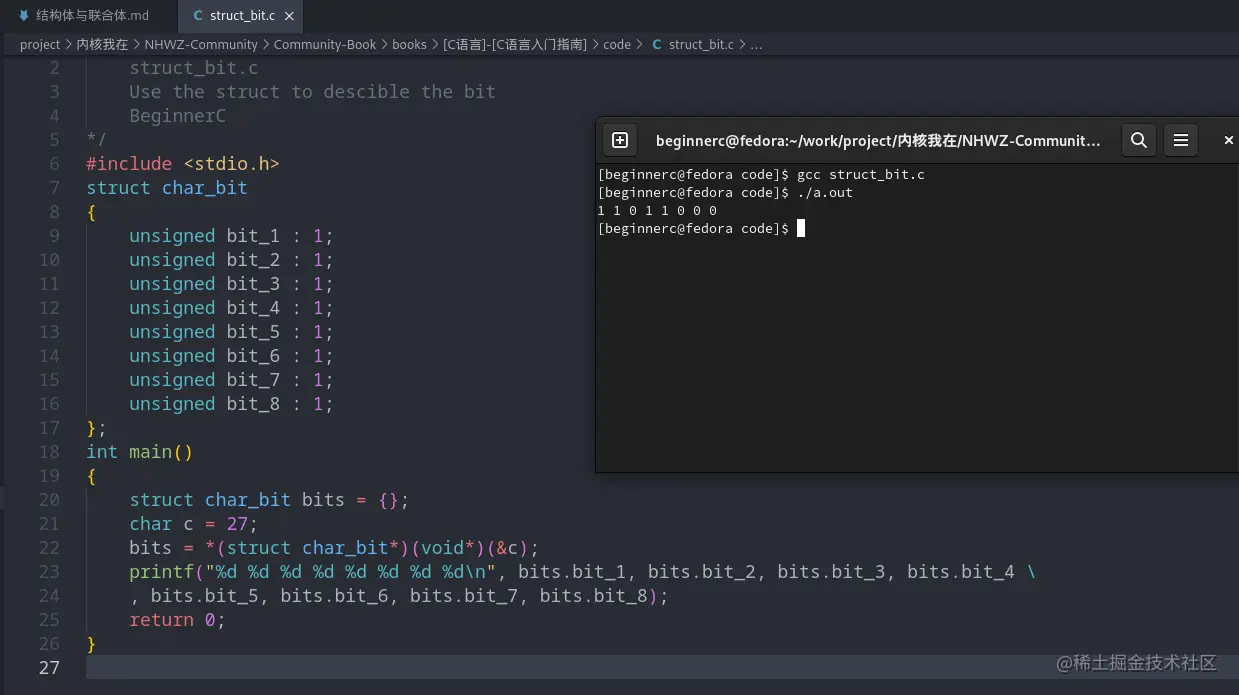This screenshot has height=695, width=1239.
Task: Click the breadcrumb ellipsis after struct_bit.c
Action: 757,45
